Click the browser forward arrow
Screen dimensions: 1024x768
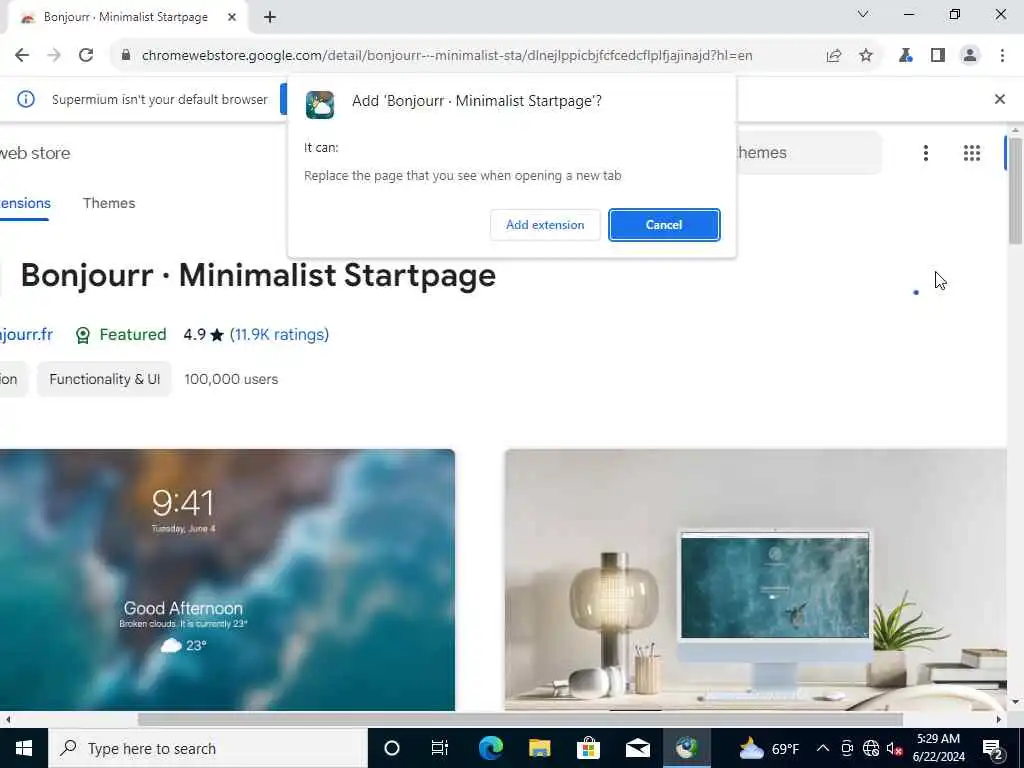click(54, 56)
